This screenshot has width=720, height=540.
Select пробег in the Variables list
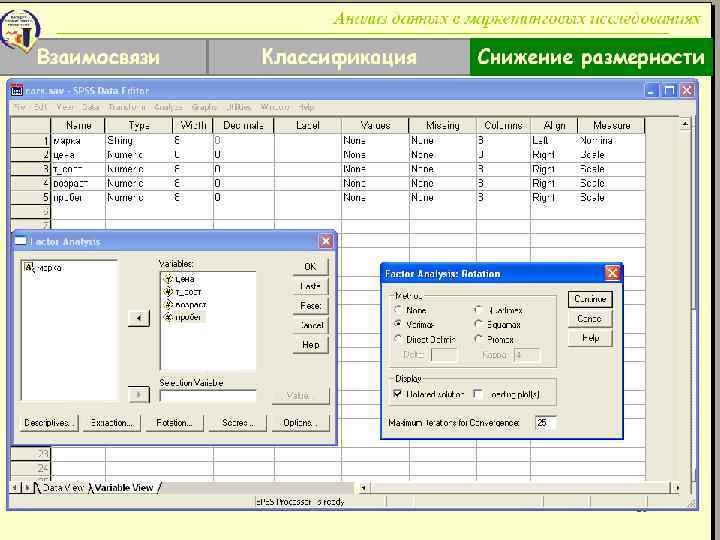pyautogui.click(x=183, y=317)
